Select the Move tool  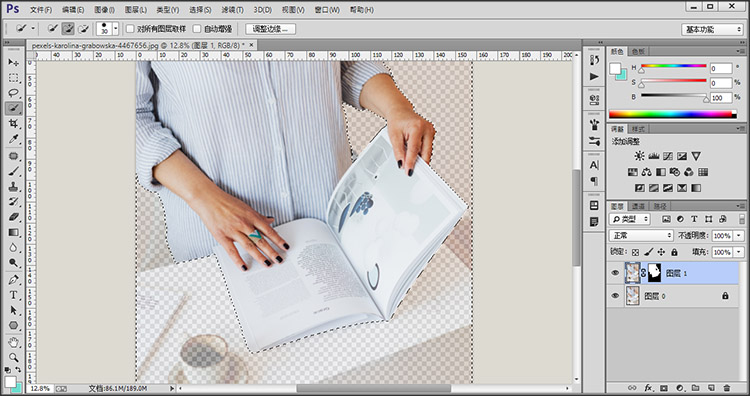click(14, 63)
